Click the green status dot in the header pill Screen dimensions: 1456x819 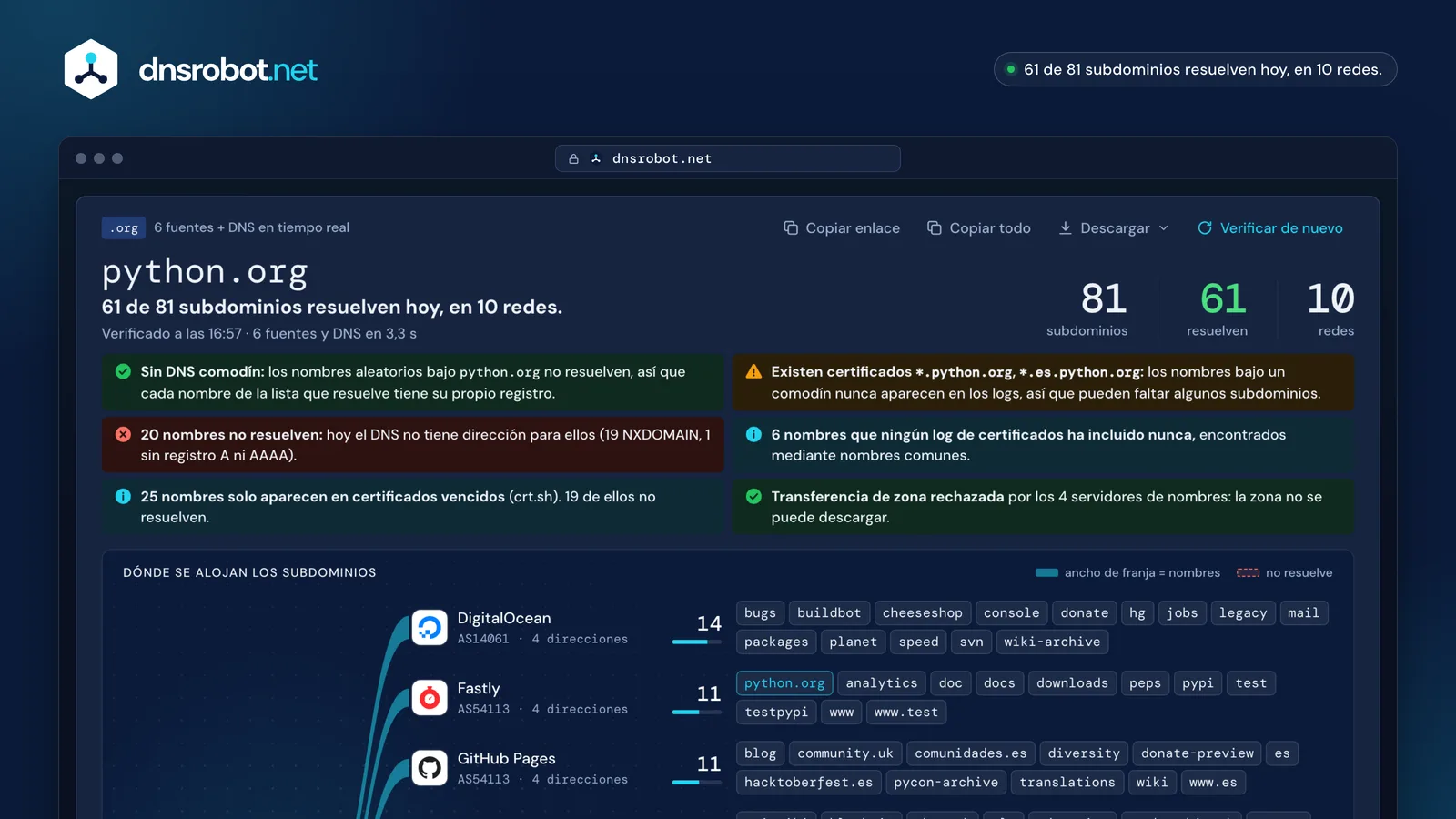[1010, 69]
